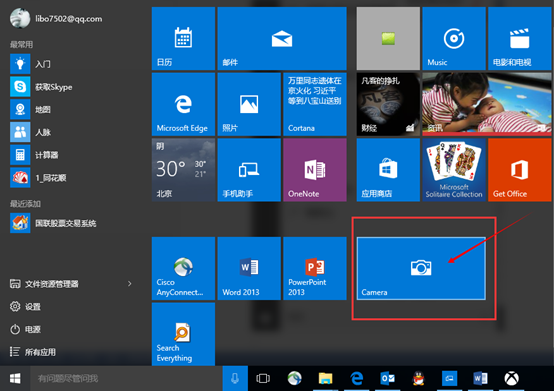Image resolution: width=554 pixels, height=391 pixels.
Task: Show All apps (所有应用)
Action: 33,352
